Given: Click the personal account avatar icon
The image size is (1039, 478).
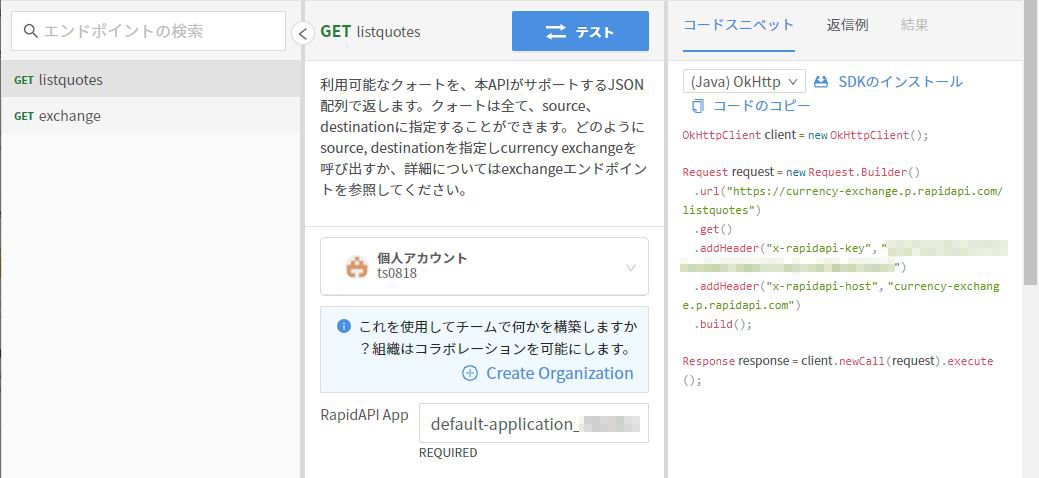Looking at the screenshot, I should [356, 266].
